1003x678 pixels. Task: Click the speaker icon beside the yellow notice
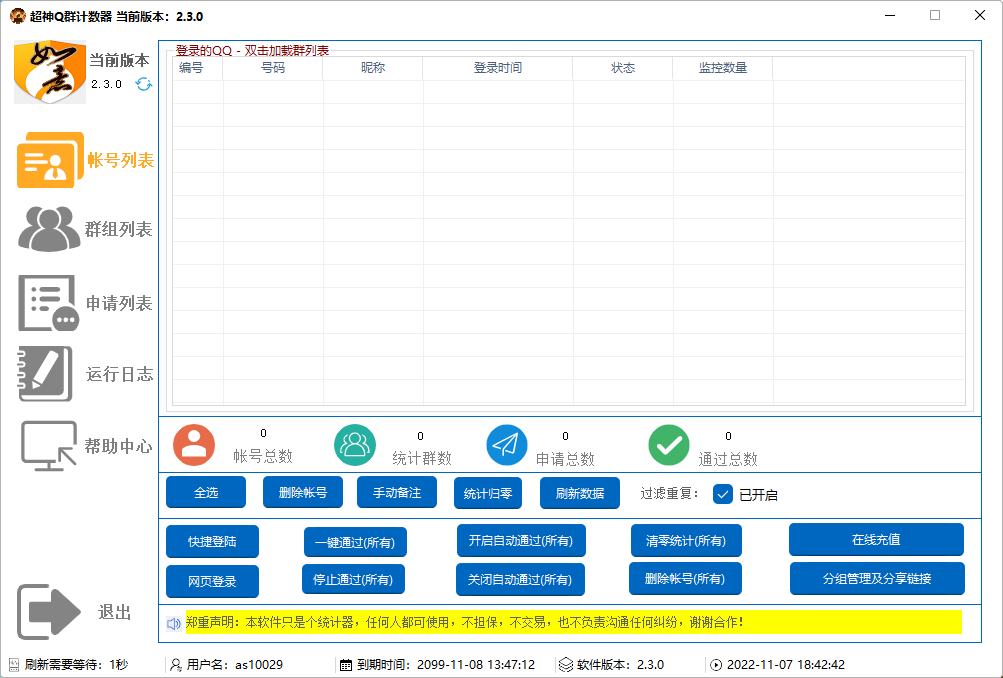(174, 623)
